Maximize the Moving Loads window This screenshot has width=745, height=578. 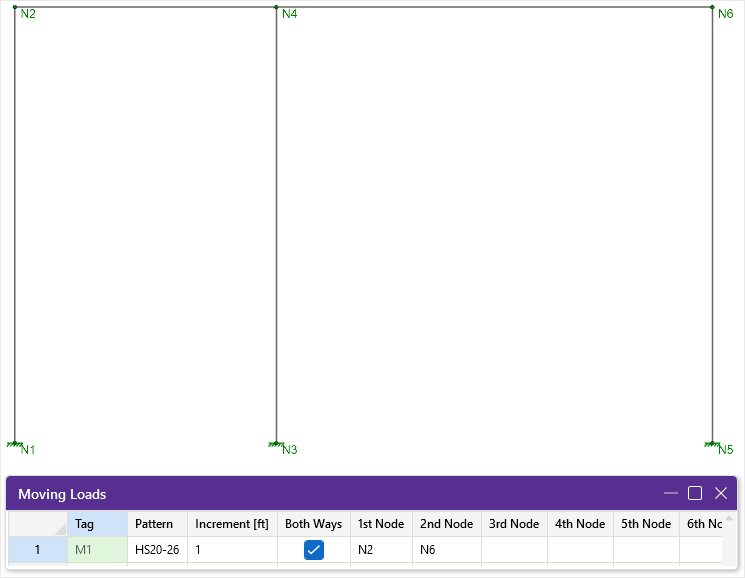[x=695, y=493]
